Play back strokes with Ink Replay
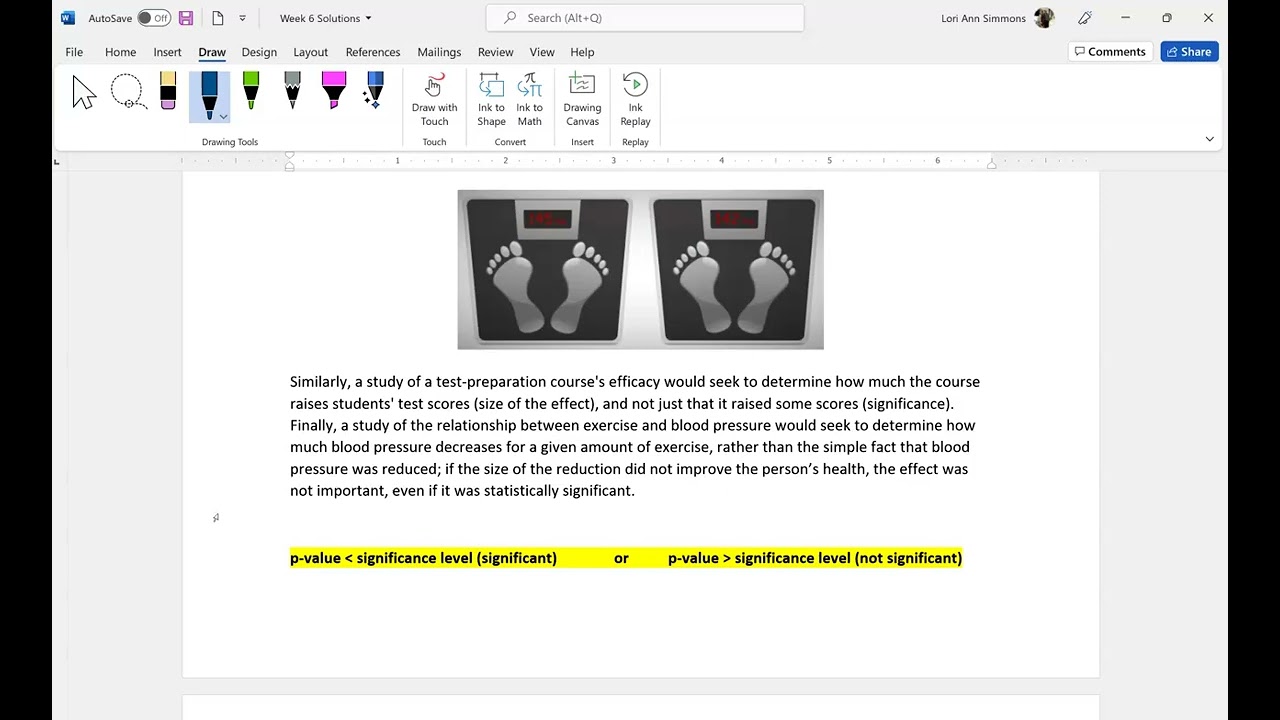This screenshot has width=1280, height=720. 635,100
